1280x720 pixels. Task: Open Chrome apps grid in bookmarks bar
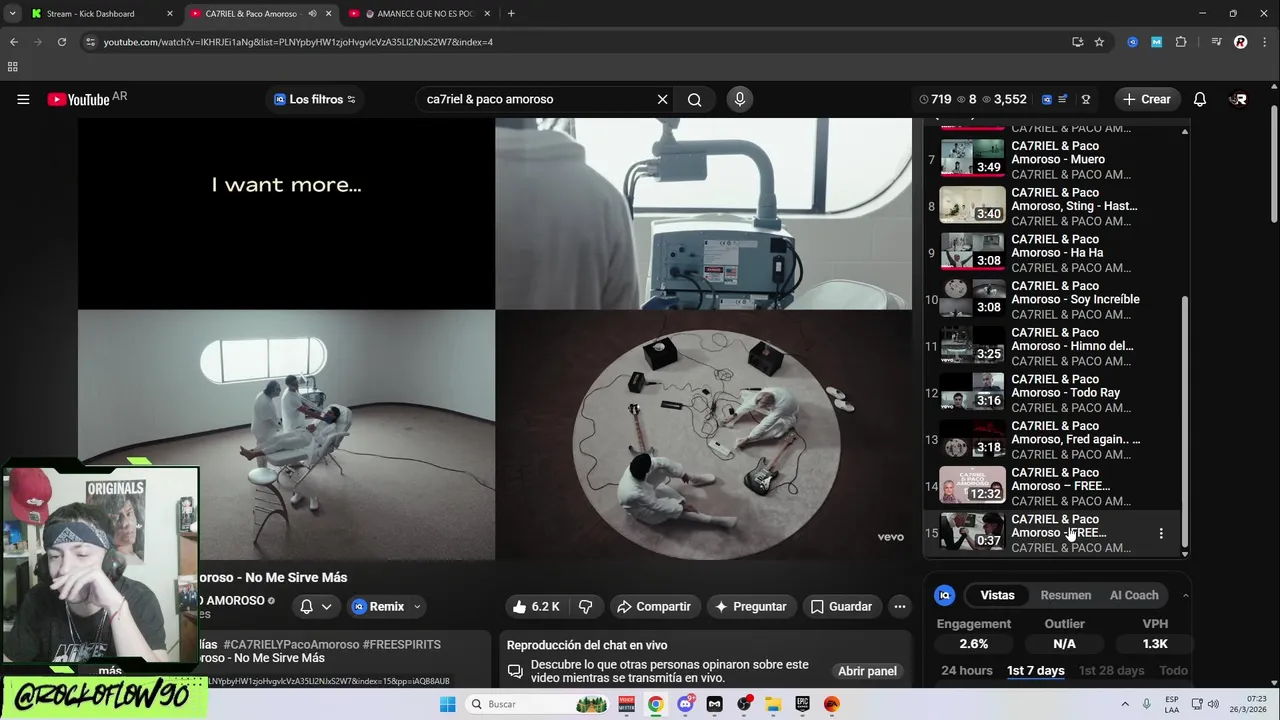click(x=13, y=67)
